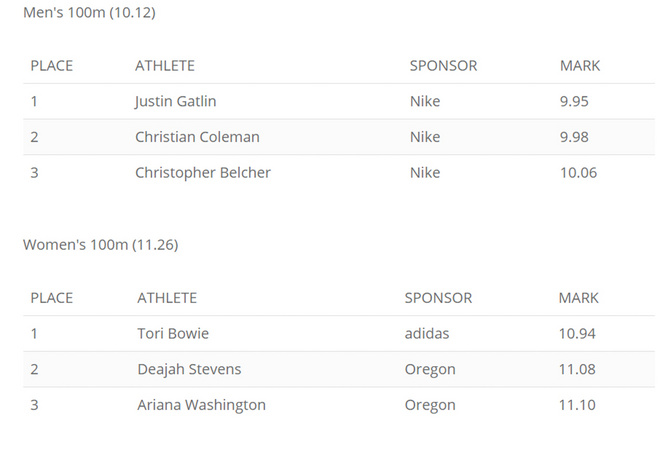This screenshot has width=660, height=458.
Task: Select the Christopher Belcher athlete cell
Action: click(x=203, y=172)
